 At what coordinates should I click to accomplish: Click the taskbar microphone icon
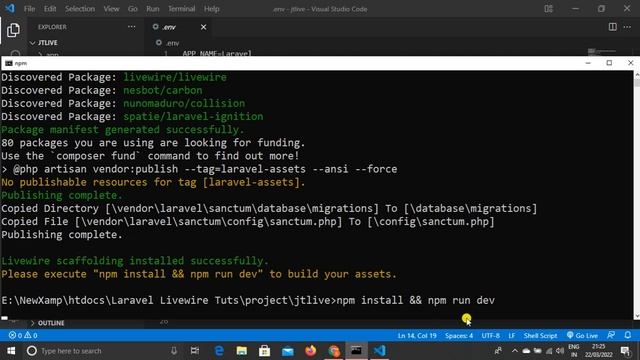pyautogui.click(x=174, y=351)
